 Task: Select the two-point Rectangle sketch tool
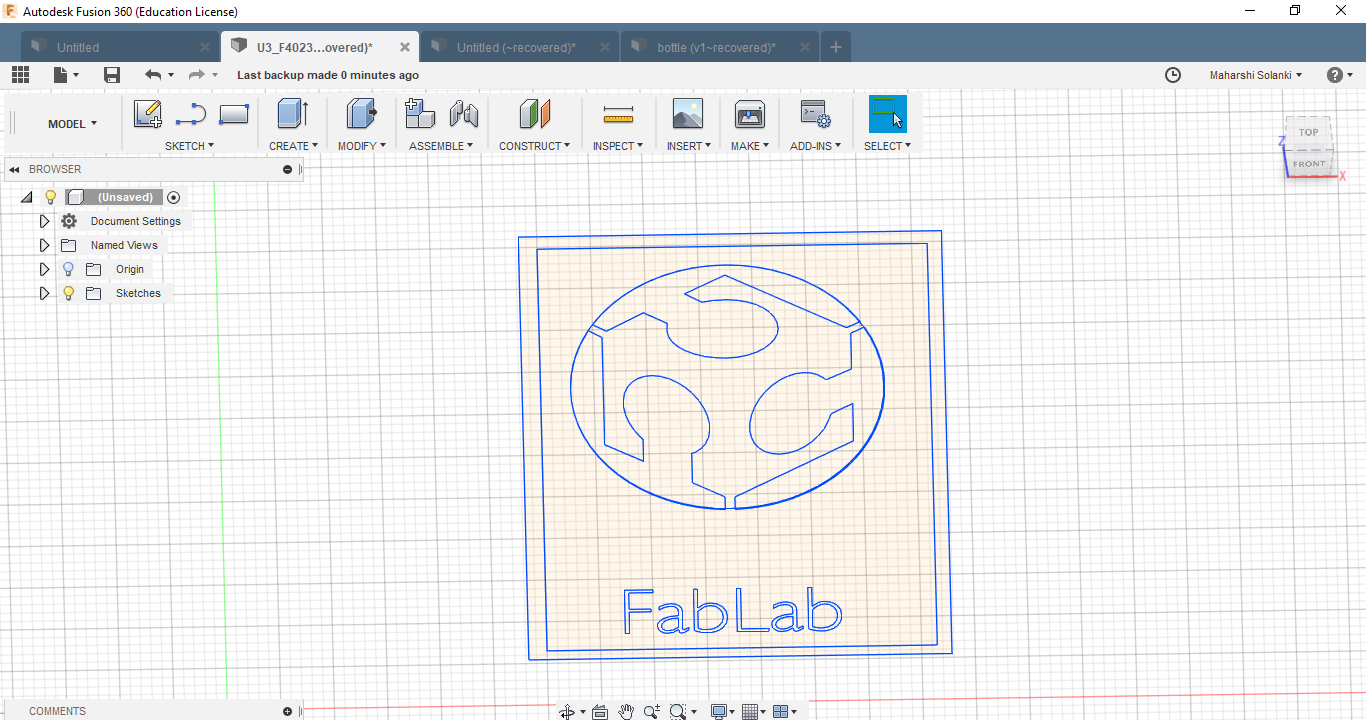233,114
